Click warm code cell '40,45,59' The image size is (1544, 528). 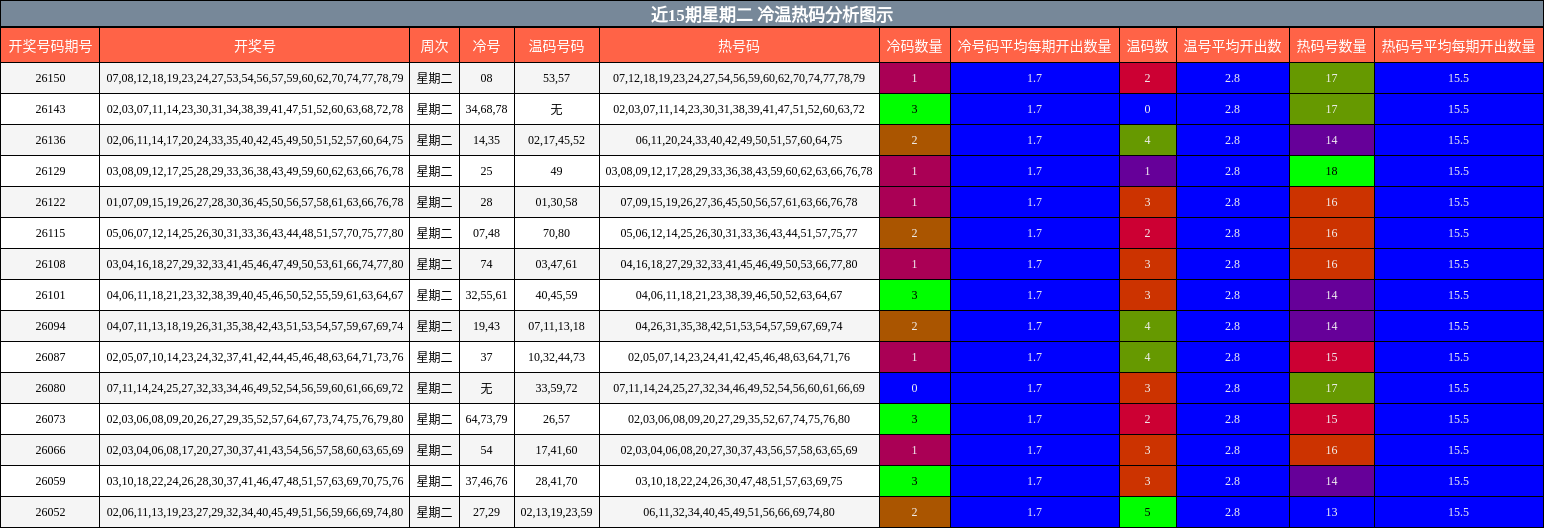(557, 295)
